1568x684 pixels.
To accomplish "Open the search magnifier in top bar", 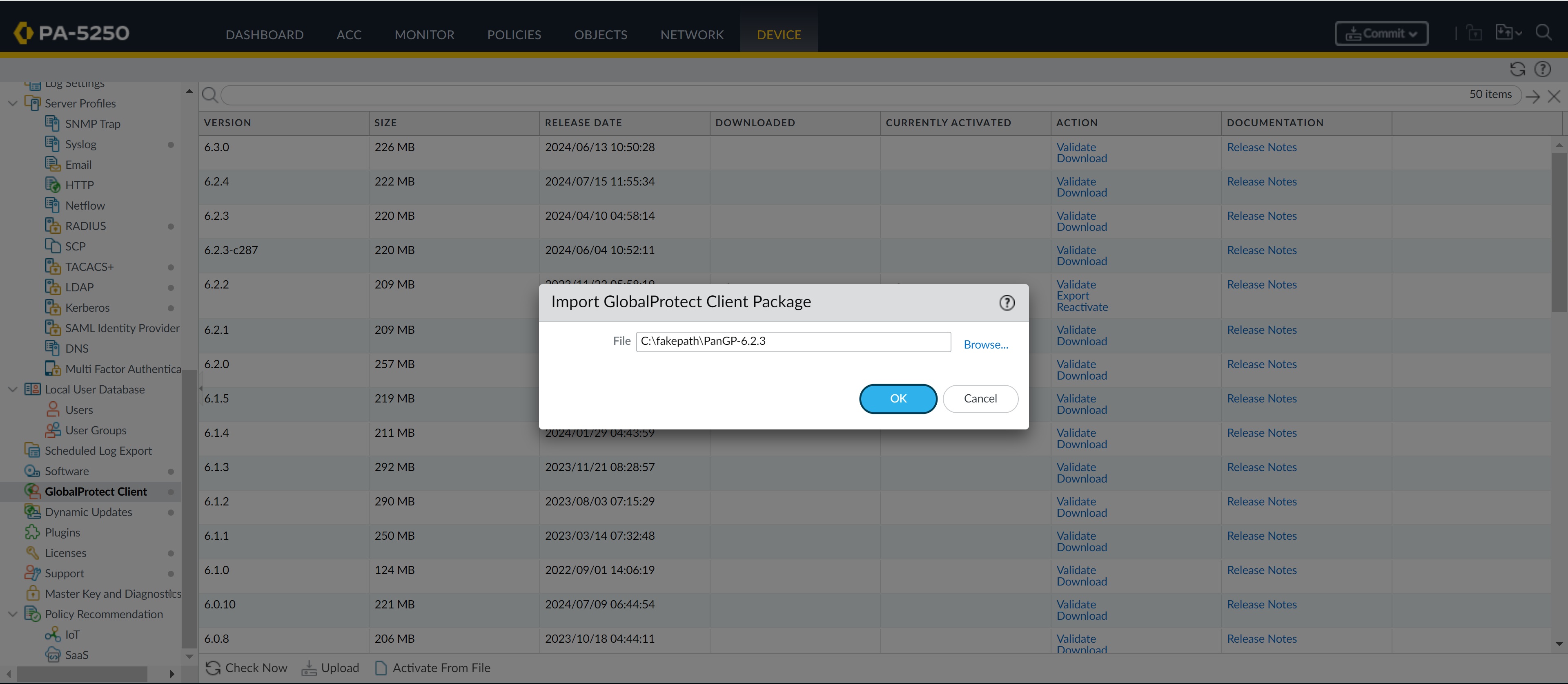I will [1543, 33].
